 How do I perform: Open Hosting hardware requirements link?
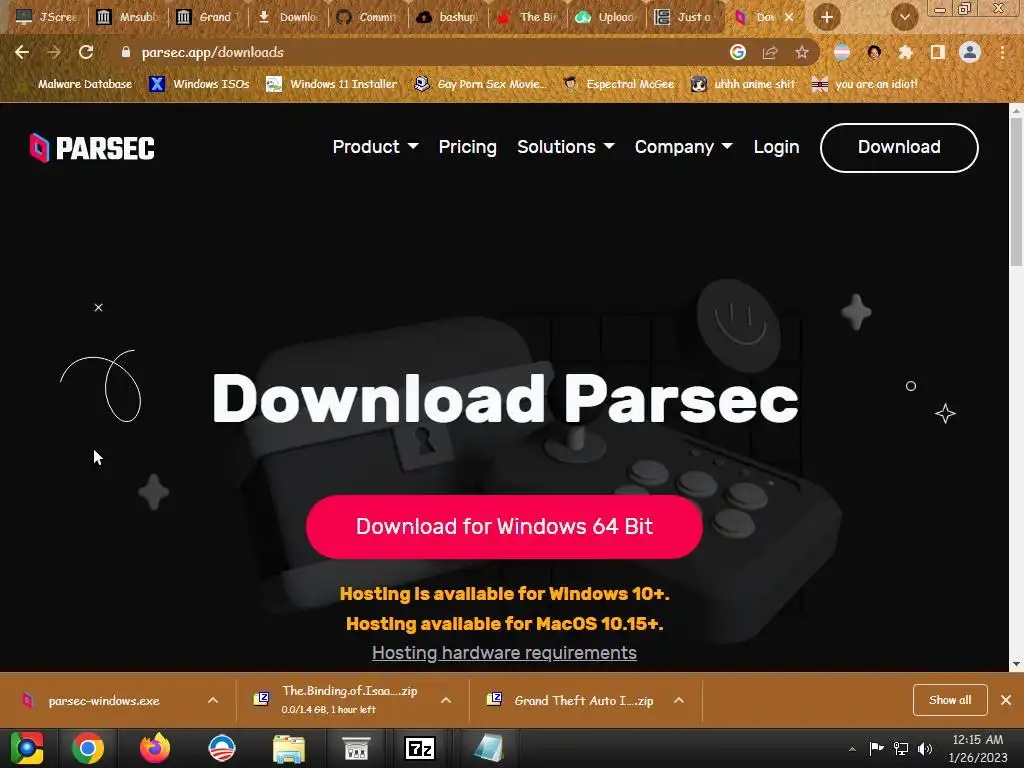(504, 652)
